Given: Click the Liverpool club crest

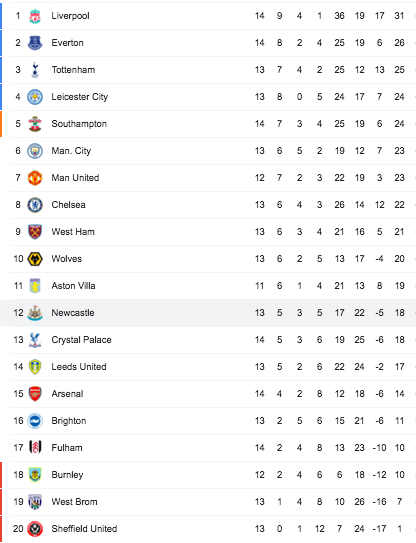Looking at the screenshot, I should click(35, 16).
